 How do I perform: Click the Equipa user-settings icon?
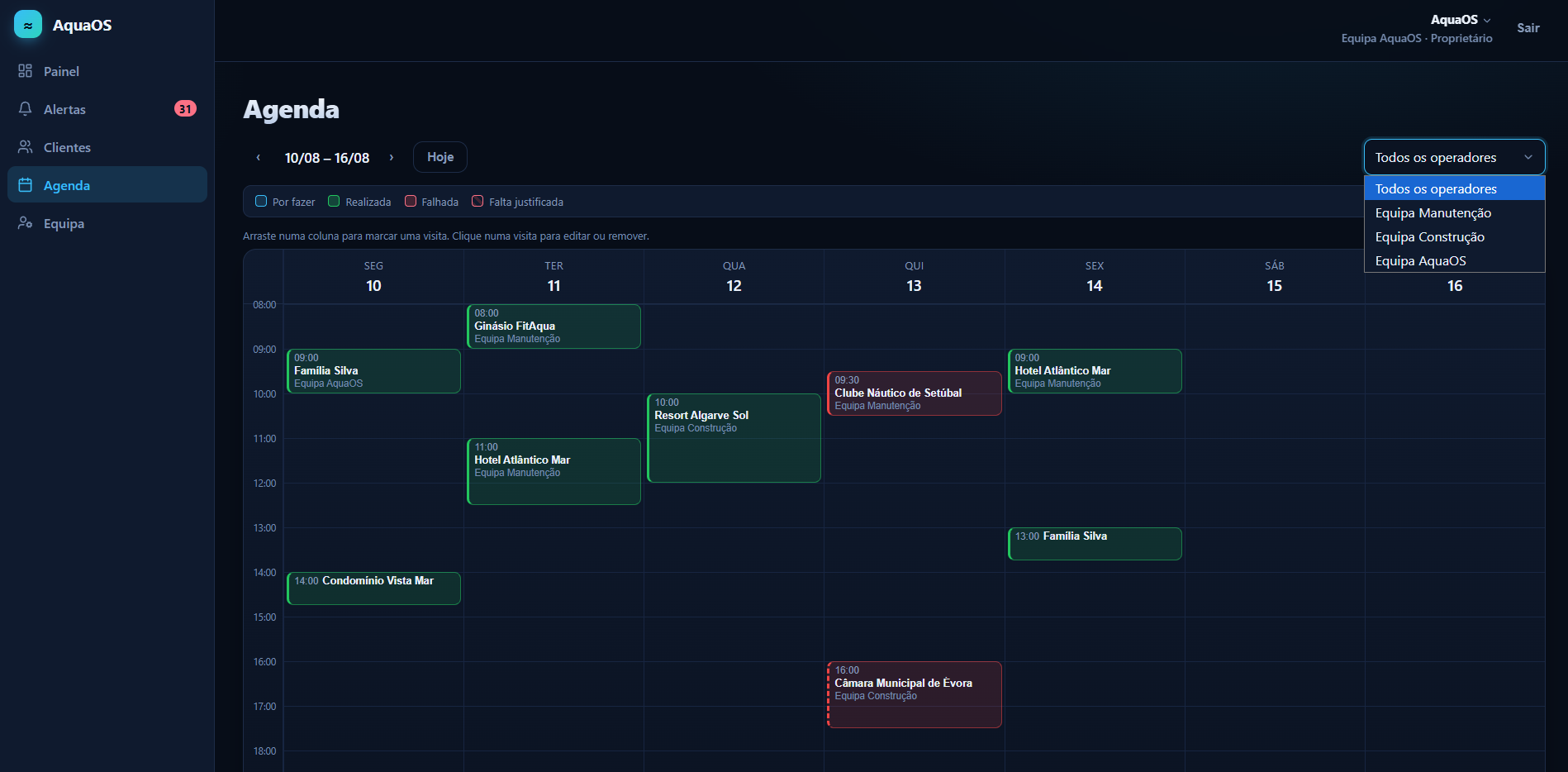coord(26,223)
